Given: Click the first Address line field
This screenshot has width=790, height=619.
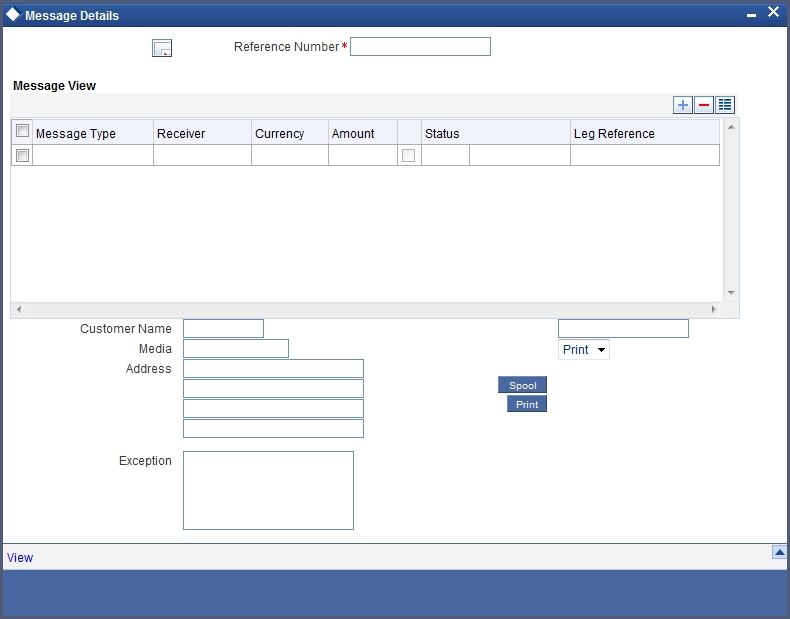Looking at the screenshot, I should tap(273, 369).
